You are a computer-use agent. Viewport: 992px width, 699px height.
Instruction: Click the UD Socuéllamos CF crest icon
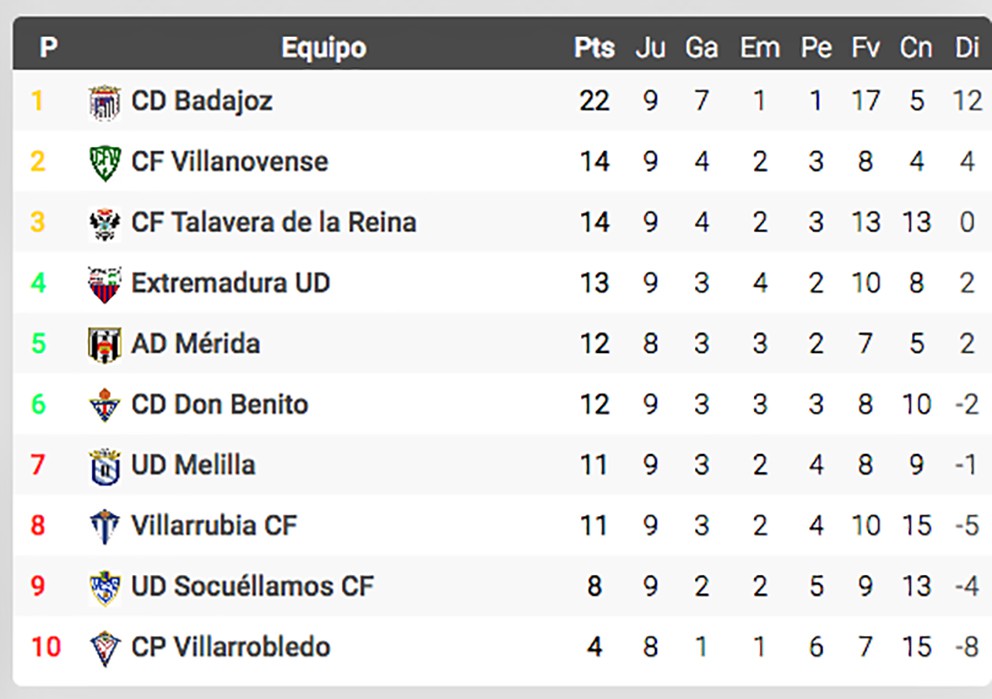pos(104,587)
